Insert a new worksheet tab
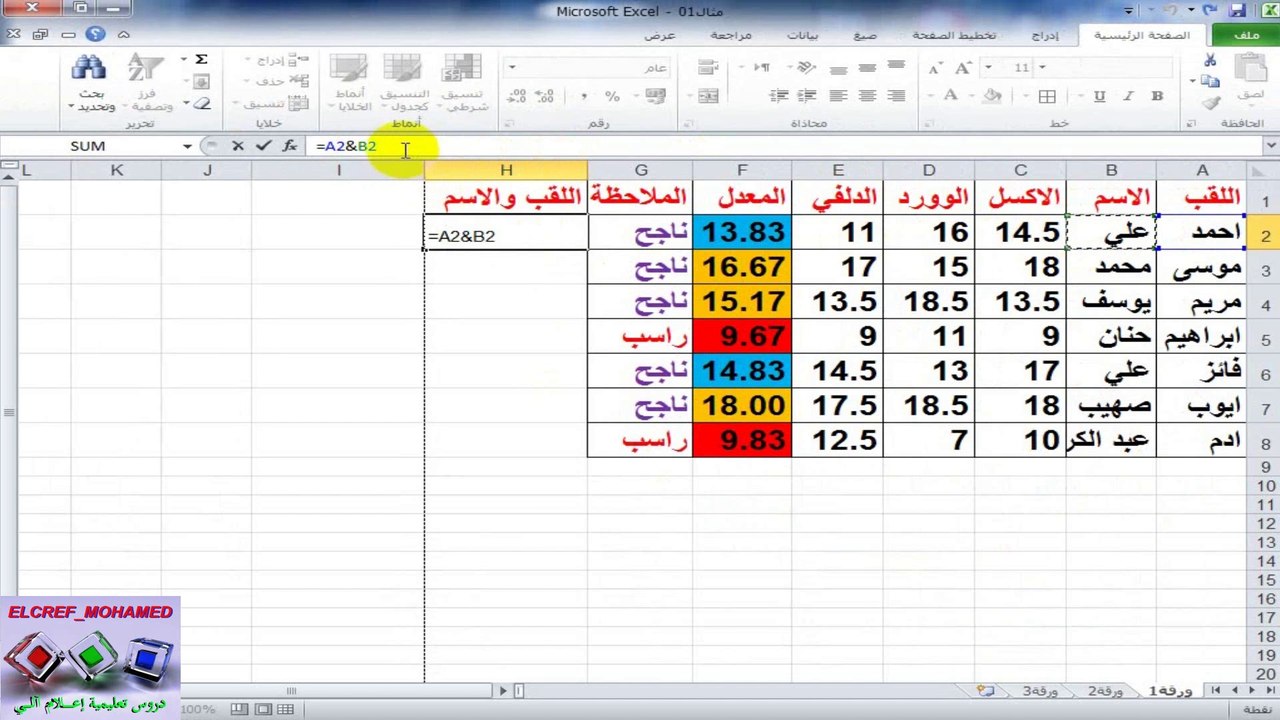Viewport: 1280px width, 720px height. (987, 690)
